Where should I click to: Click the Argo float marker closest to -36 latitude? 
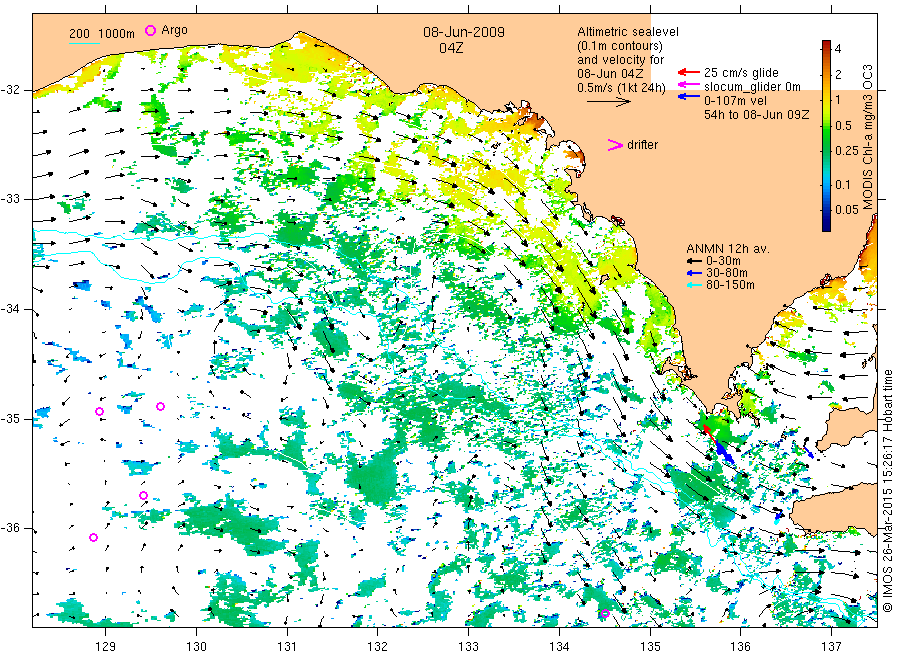[94, 537]
